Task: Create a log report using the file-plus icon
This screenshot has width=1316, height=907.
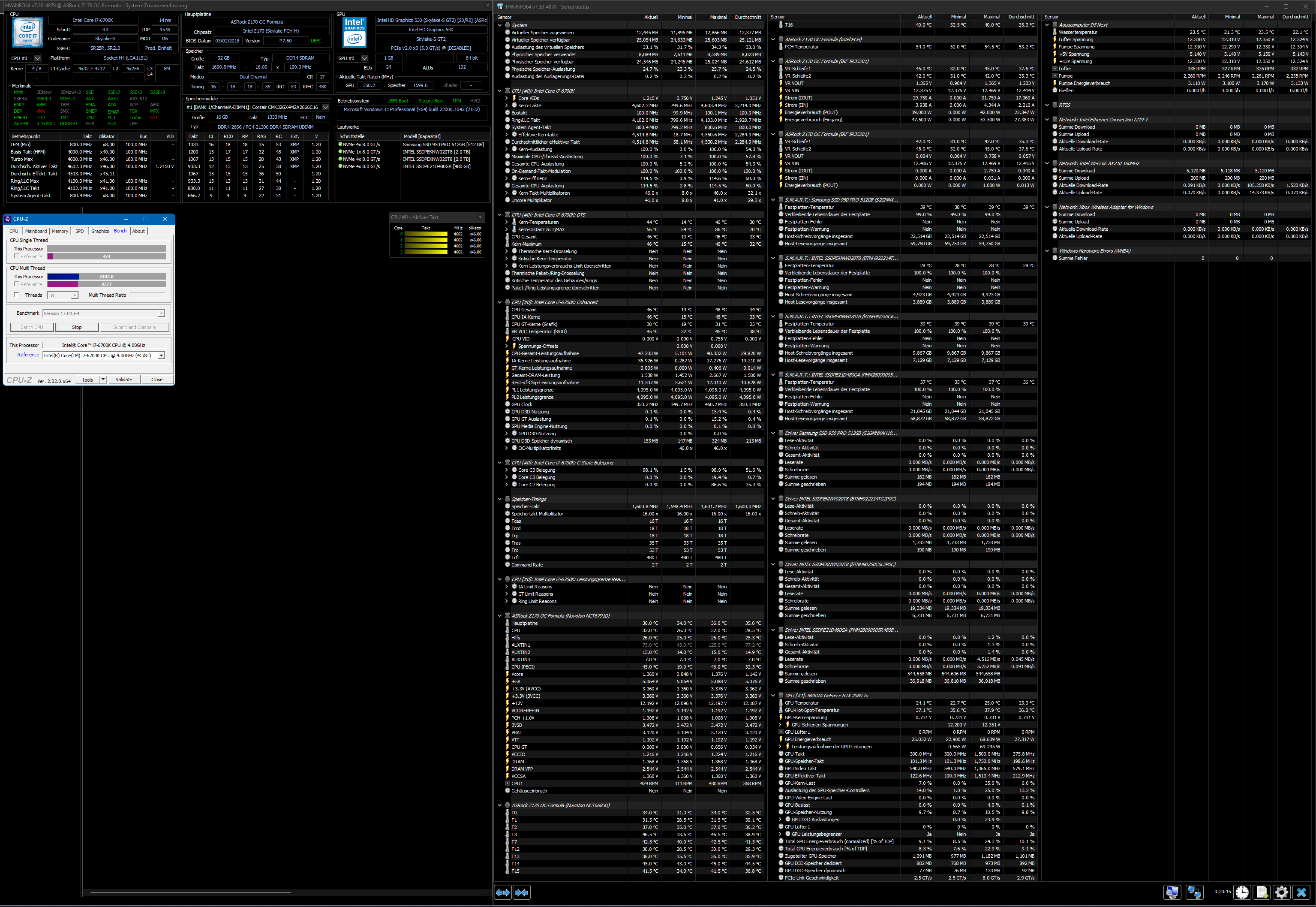Action: point(1262,892)
